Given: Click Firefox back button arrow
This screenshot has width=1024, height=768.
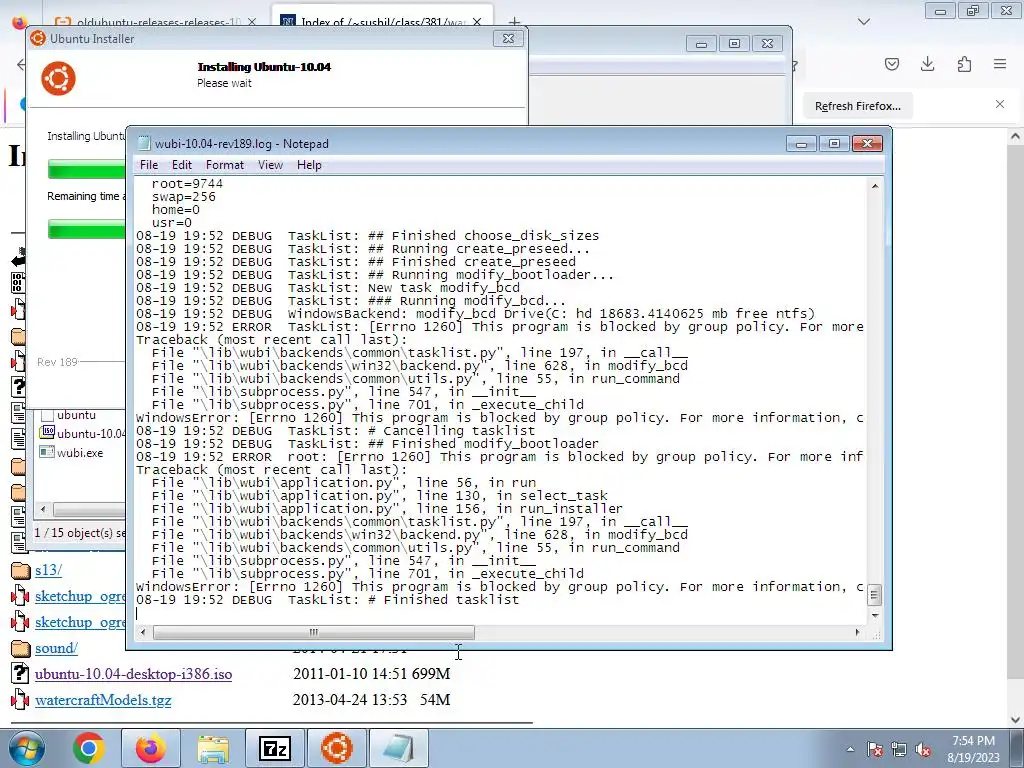Looking at the screenshot, I should click(21, 64).
